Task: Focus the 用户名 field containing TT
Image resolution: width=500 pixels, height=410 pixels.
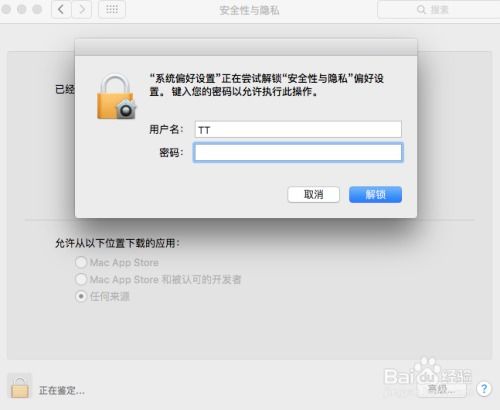Action: pyautogui.click(x=298, y=129)
